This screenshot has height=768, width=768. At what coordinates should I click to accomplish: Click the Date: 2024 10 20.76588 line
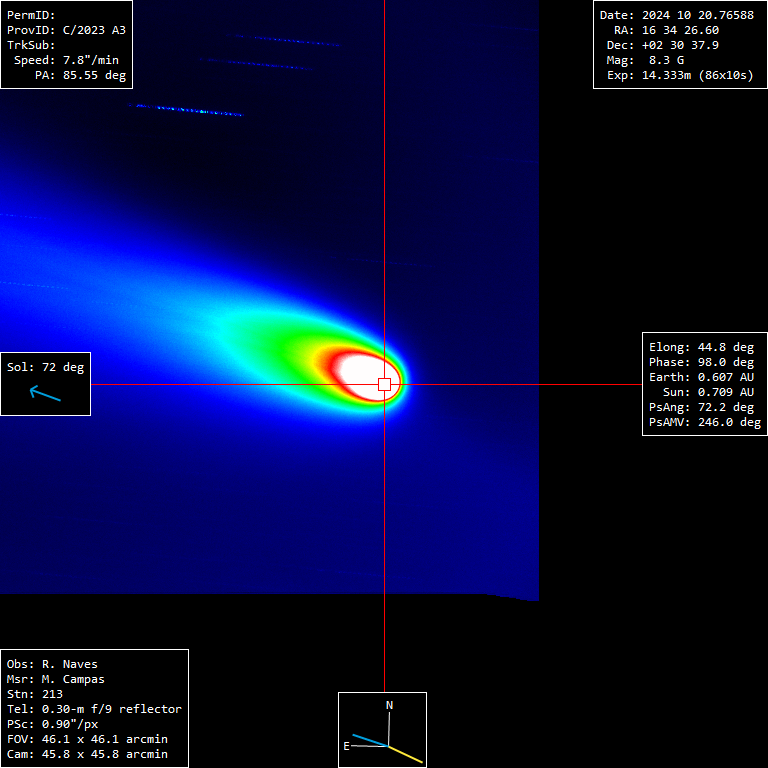[x=677, y=15]
